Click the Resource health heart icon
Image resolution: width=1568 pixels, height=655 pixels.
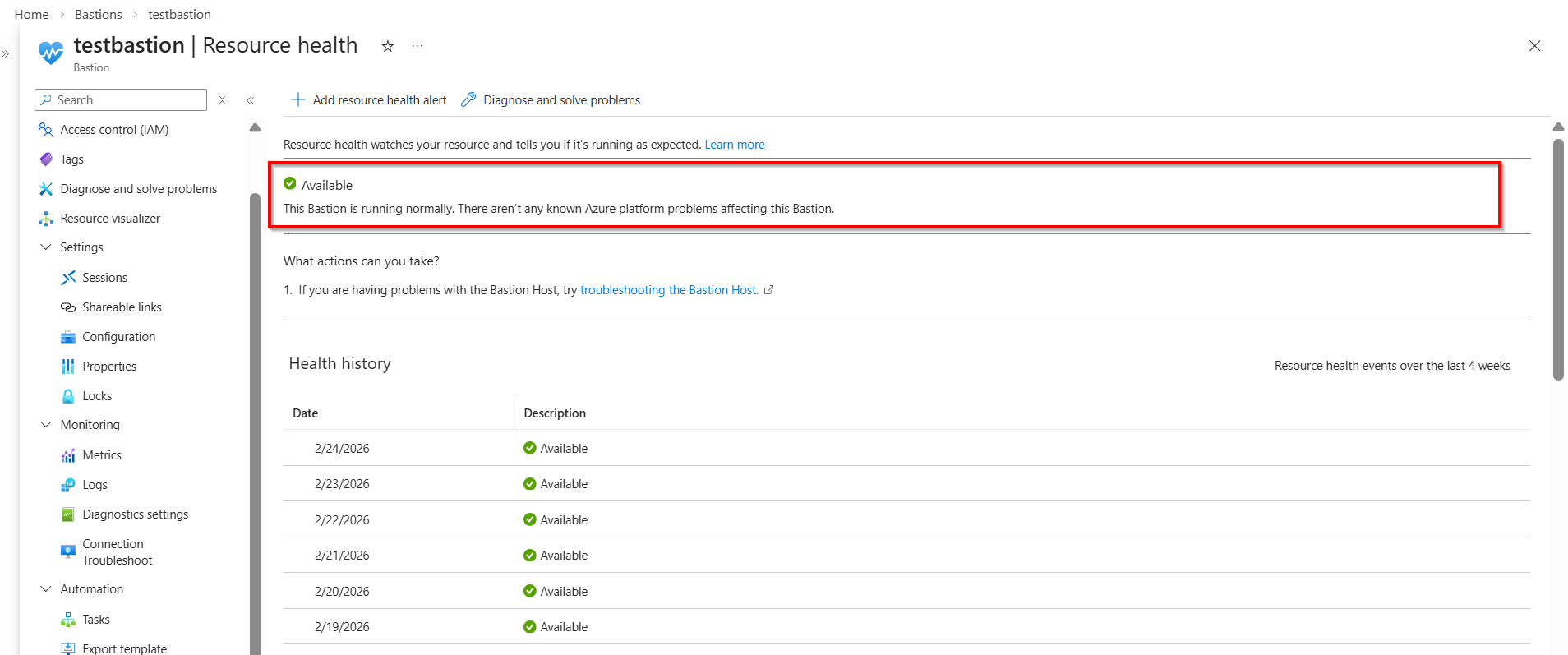click(x=51, y=53)
